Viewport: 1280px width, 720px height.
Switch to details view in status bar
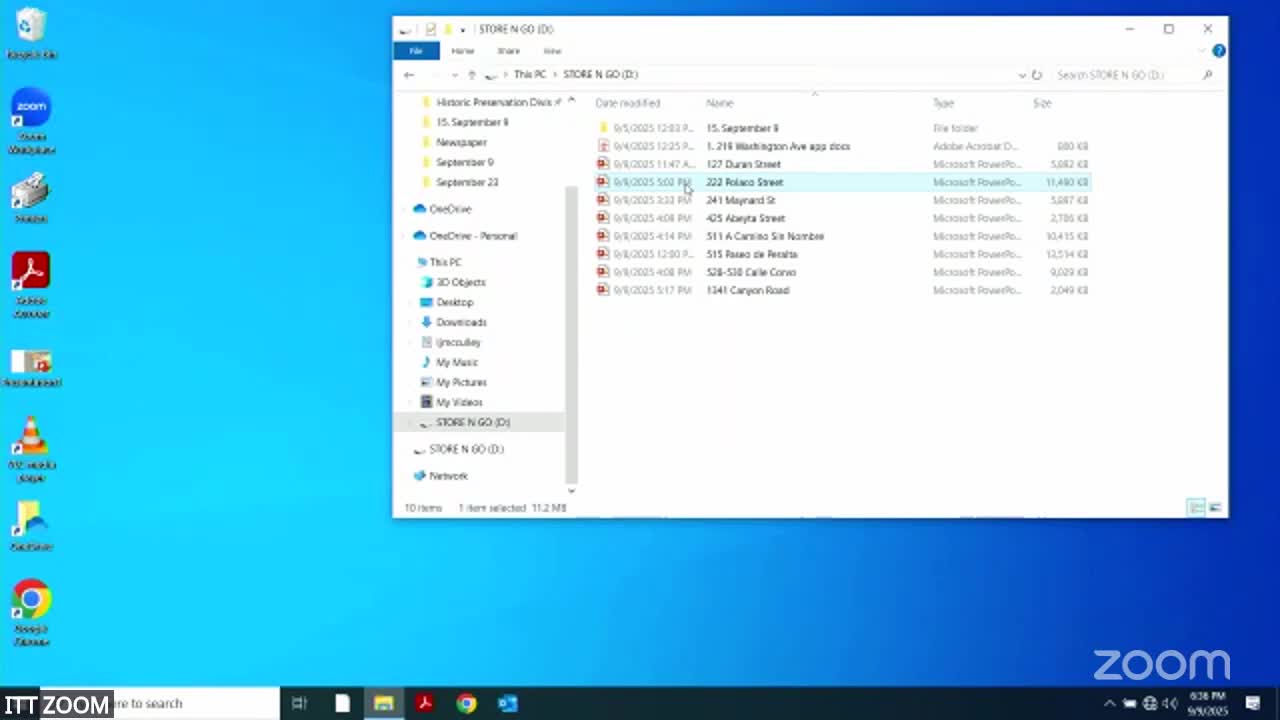tap(1196, 508)
